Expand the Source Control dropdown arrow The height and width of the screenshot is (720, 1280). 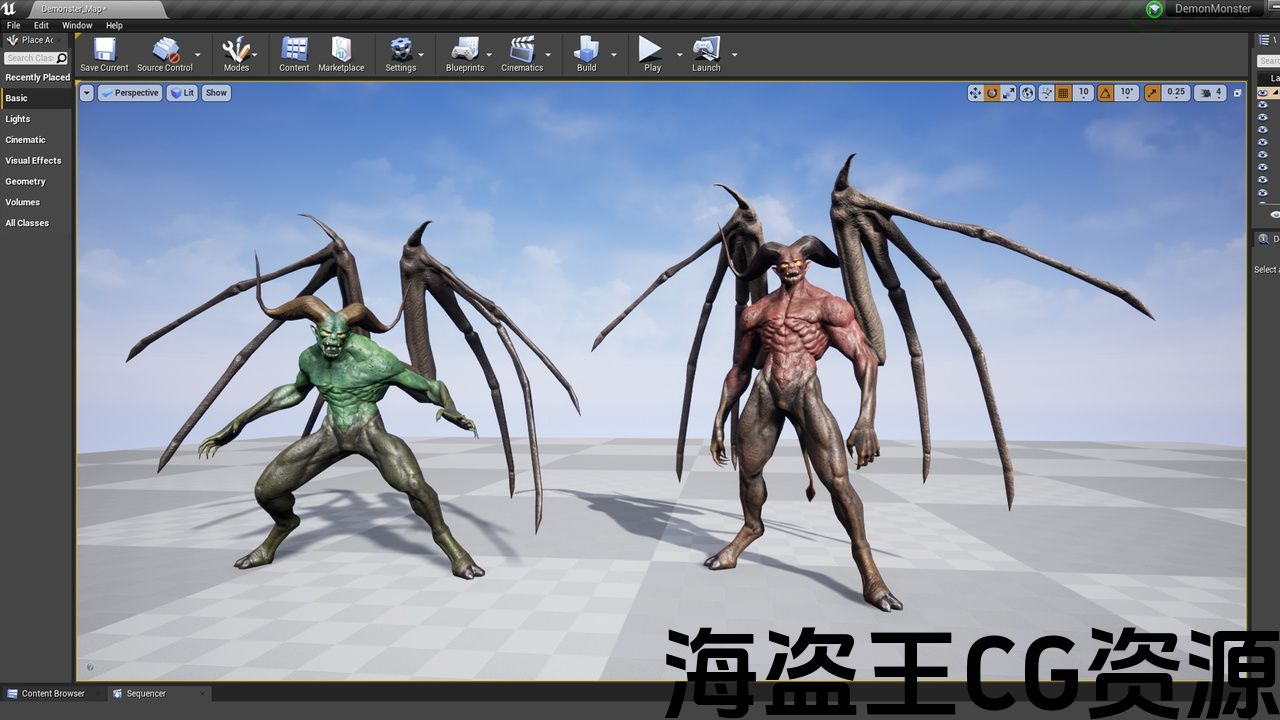pyautogui.click(x=197, y=54)
